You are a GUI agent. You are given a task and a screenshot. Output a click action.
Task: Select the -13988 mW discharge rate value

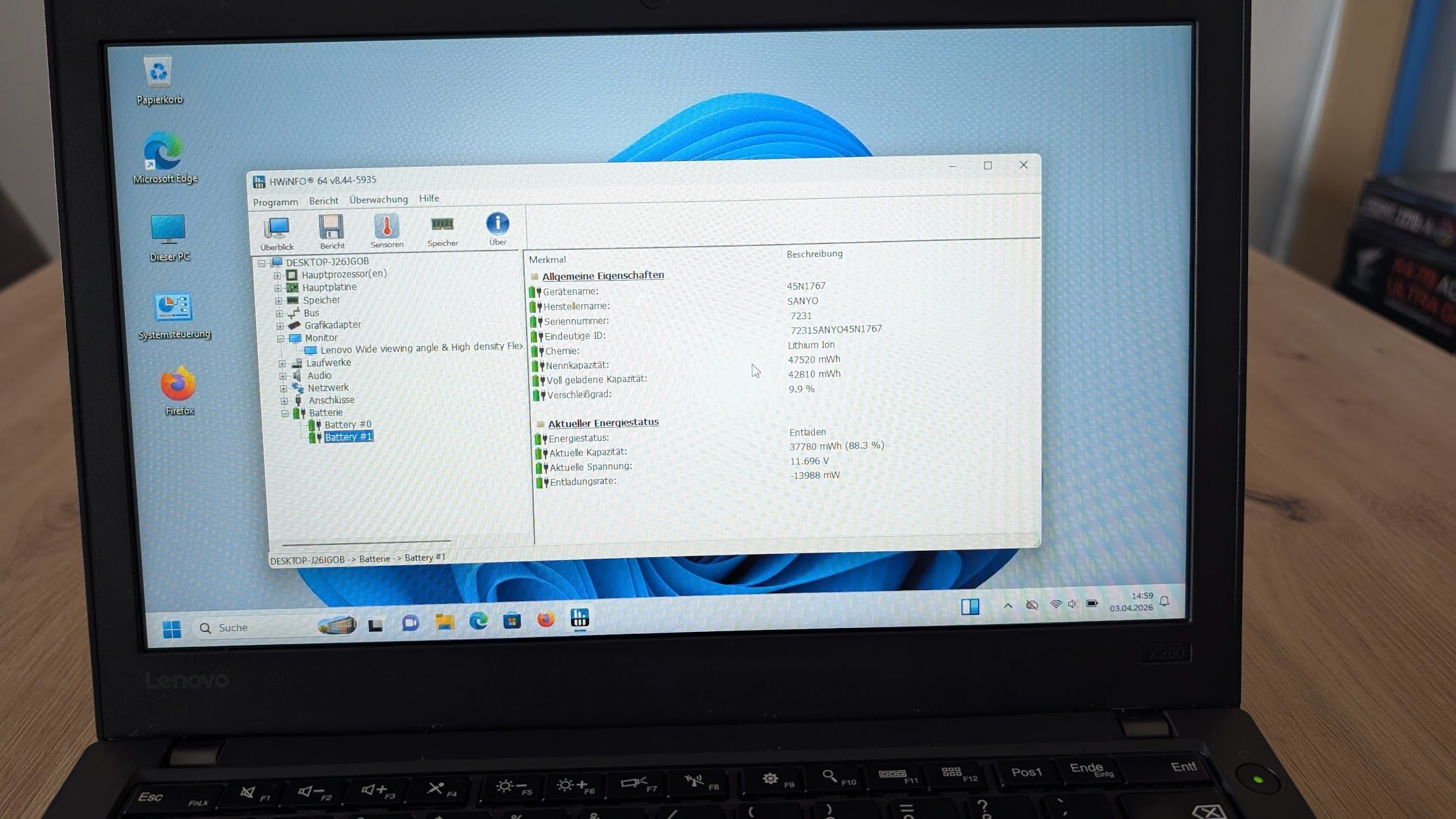815,476
